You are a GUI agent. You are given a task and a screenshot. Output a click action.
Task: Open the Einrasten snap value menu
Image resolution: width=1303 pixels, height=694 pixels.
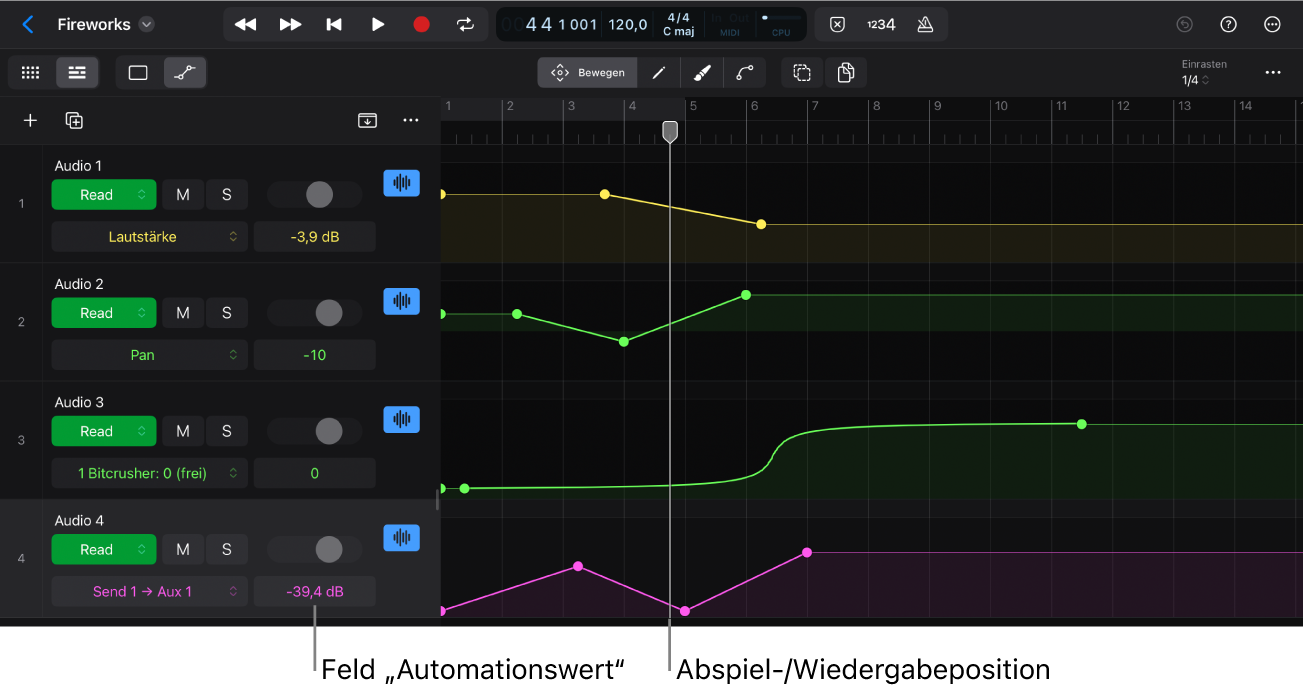click(x=1195, y=80)
